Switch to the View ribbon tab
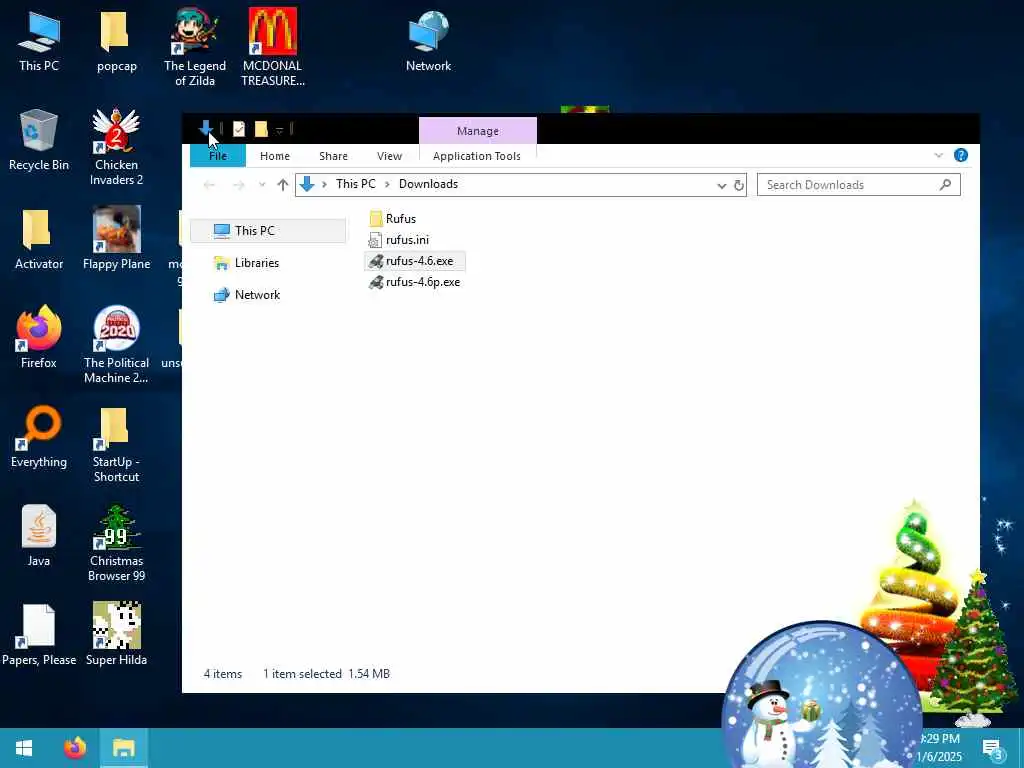The width and height of the screenshot is (1024, 768). click(x=389, y=156)
